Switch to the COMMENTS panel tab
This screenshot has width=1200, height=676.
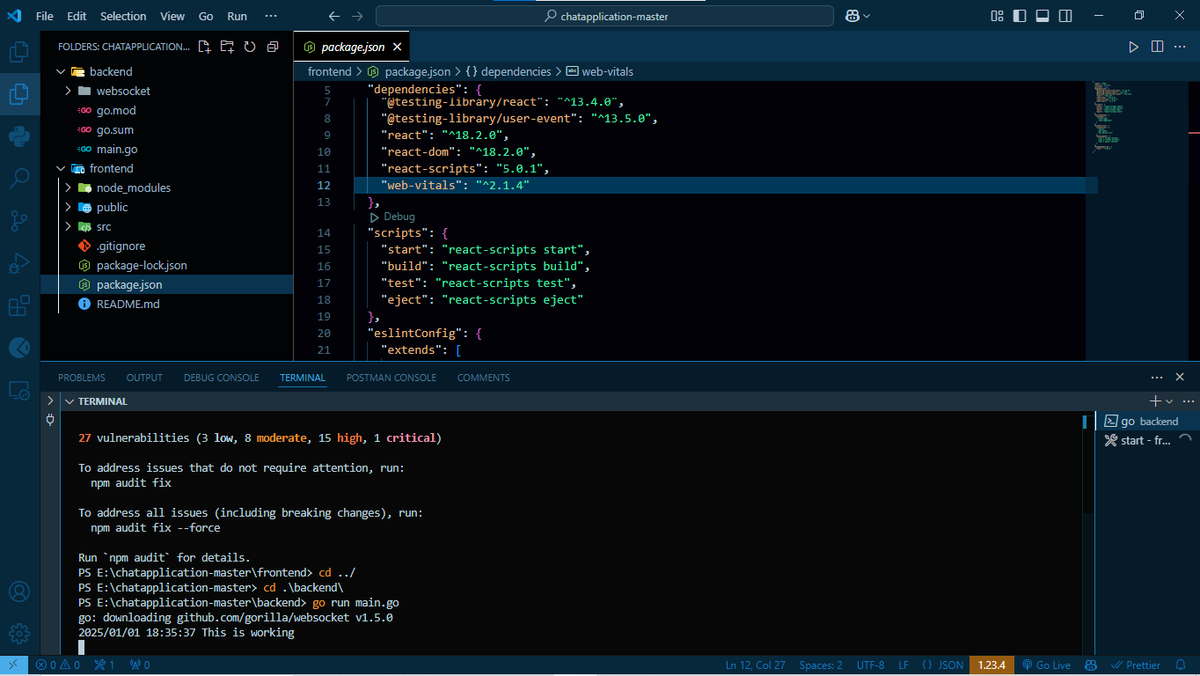tap(483, 378)
